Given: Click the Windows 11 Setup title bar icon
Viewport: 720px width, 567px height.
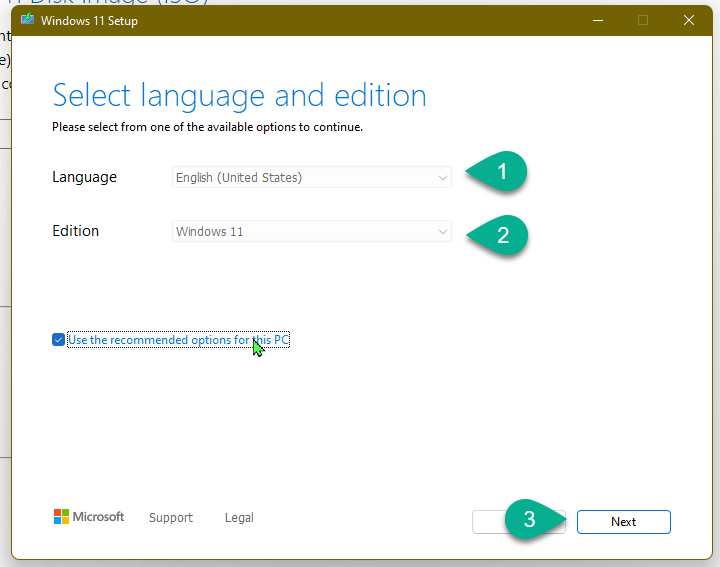Looking at the screenshot, I should [28, 19].
